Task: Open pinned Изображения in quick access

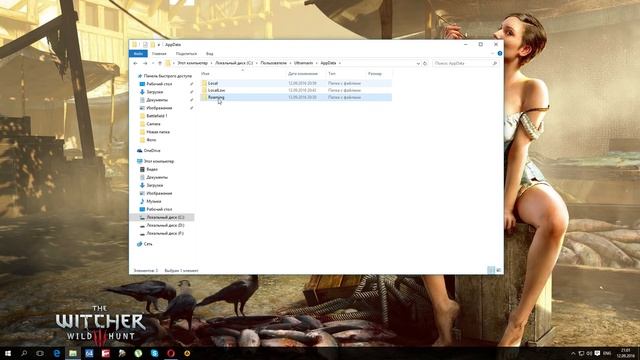Action: coord(159,108)
